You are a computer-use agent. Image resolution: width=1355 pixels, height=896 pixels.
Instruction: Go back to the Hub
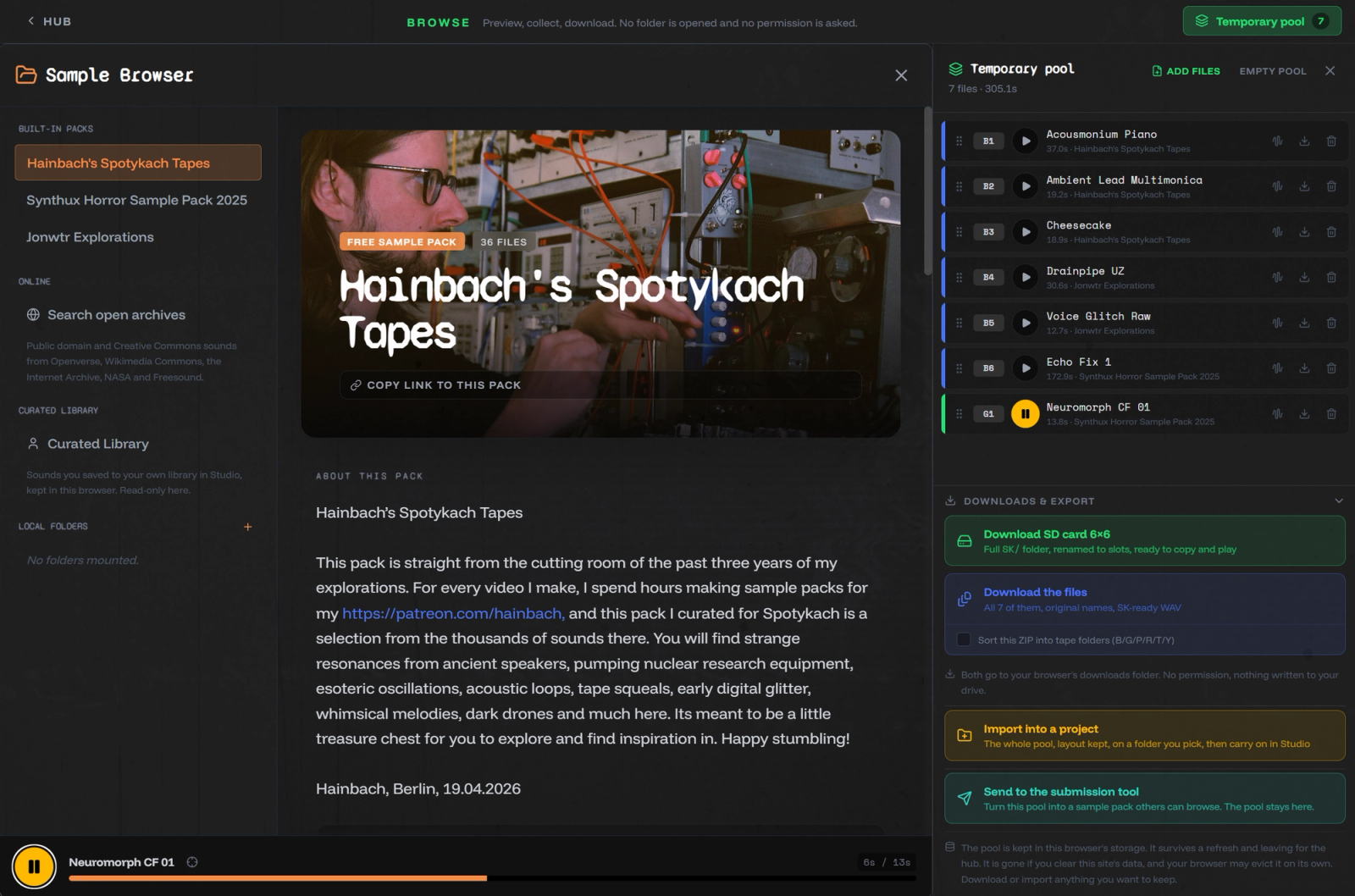click(49, 21)
